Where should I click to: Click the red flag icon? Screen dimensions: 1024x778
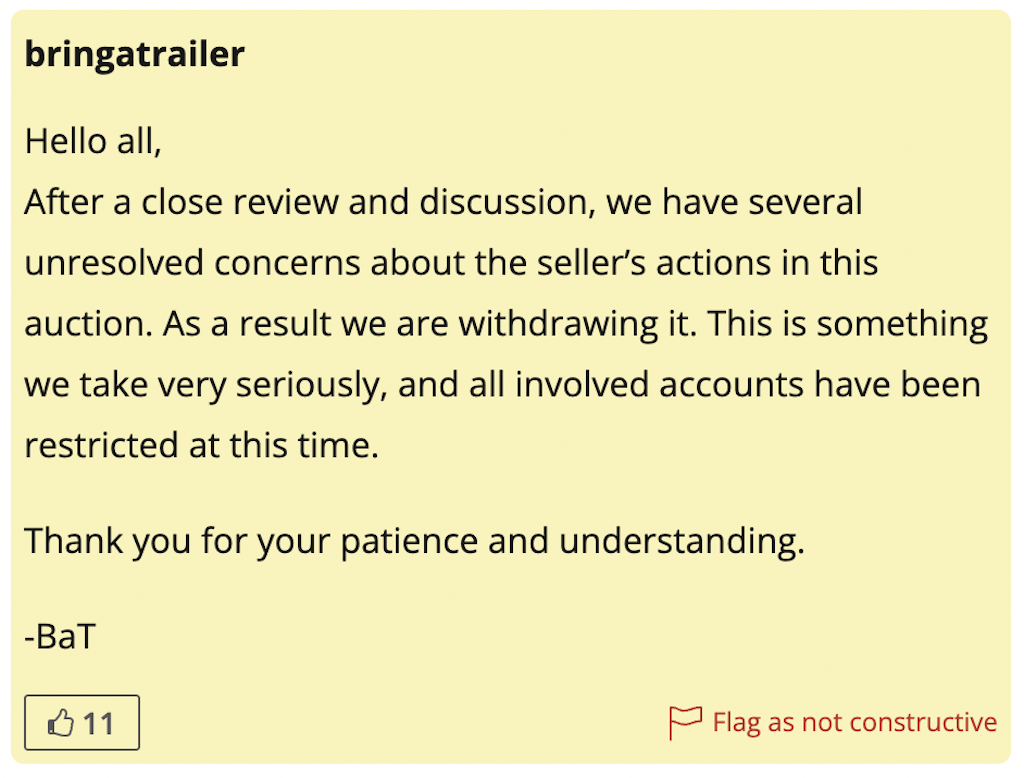point(685,722)
